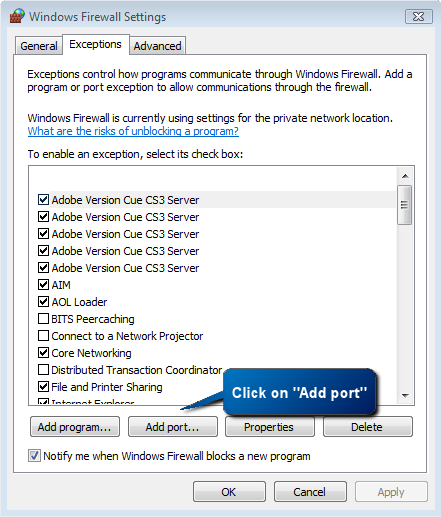Click the Add port... button
This screenshot has width=441, height=517.
tap(173, 427)
